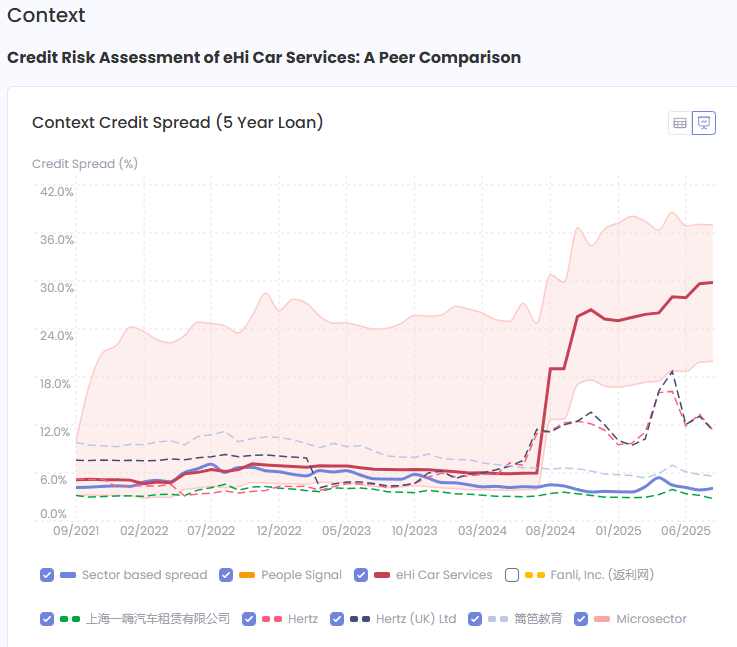Screen dimensions: 737x647
Task: Uncheck the Sector based spread checkbox
Action: [47, 575]
